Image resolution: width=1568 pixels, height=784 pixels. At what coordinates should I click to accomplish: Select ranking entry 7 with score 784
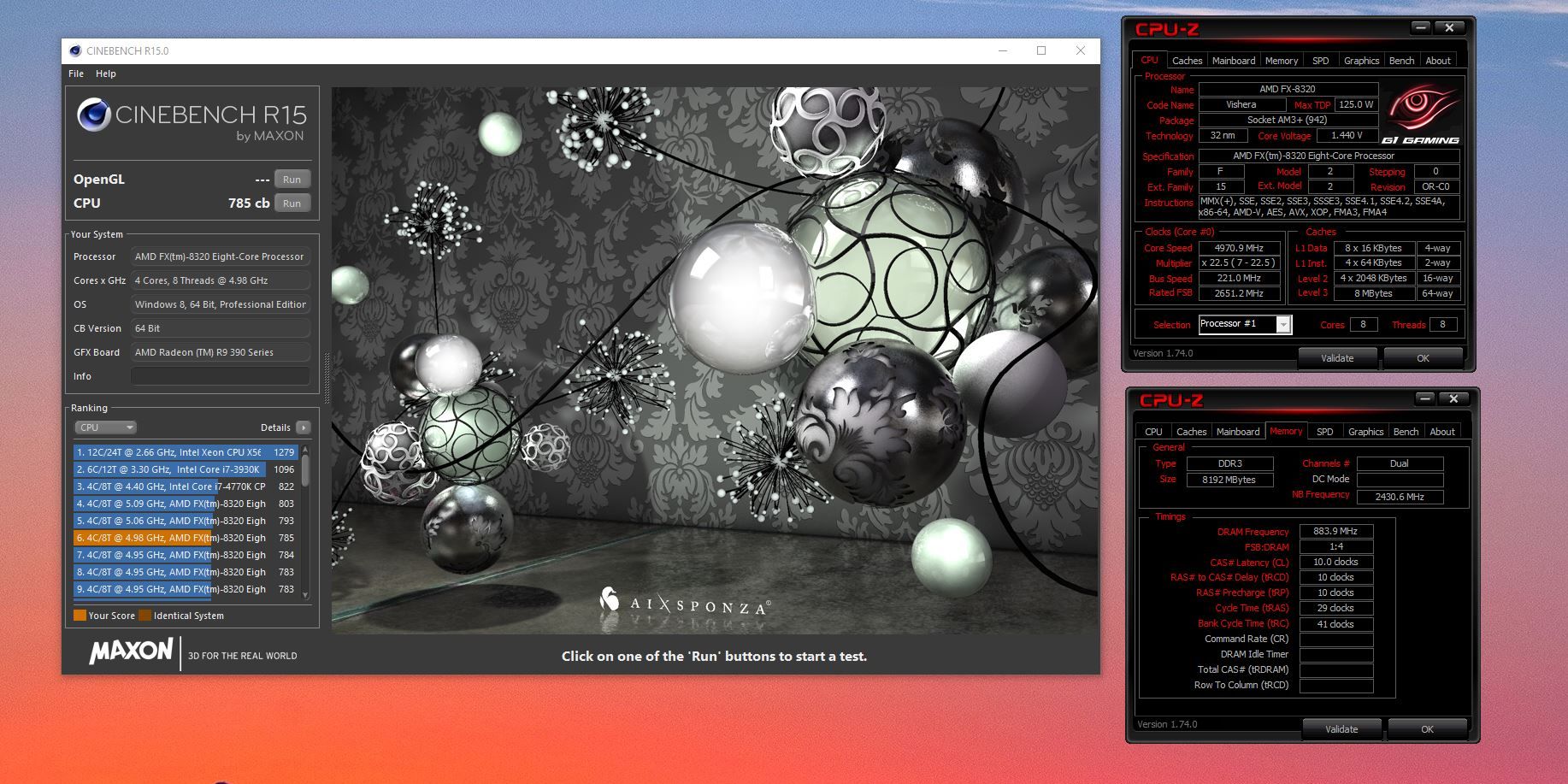point(186,555)
